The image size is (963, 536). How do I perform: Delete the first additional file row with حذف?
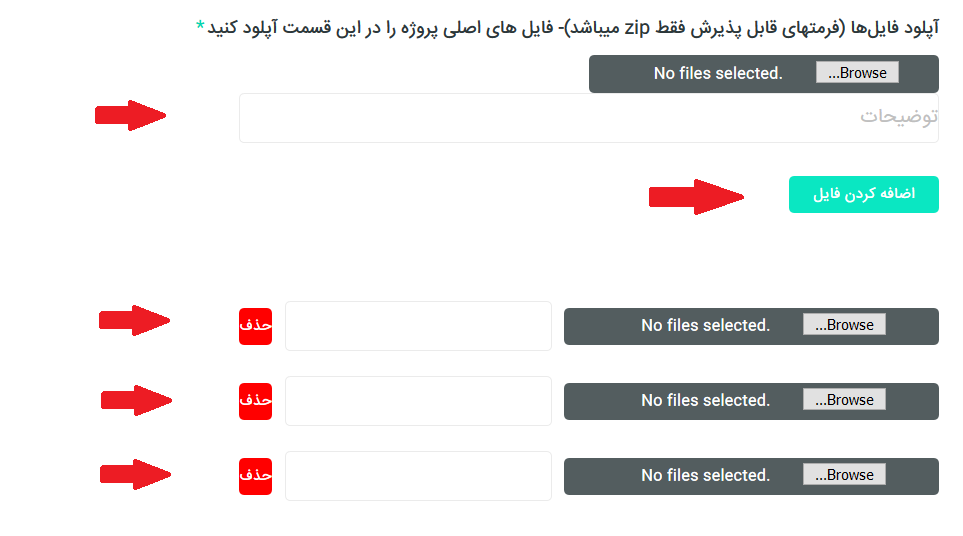click(x=255, y=326)
